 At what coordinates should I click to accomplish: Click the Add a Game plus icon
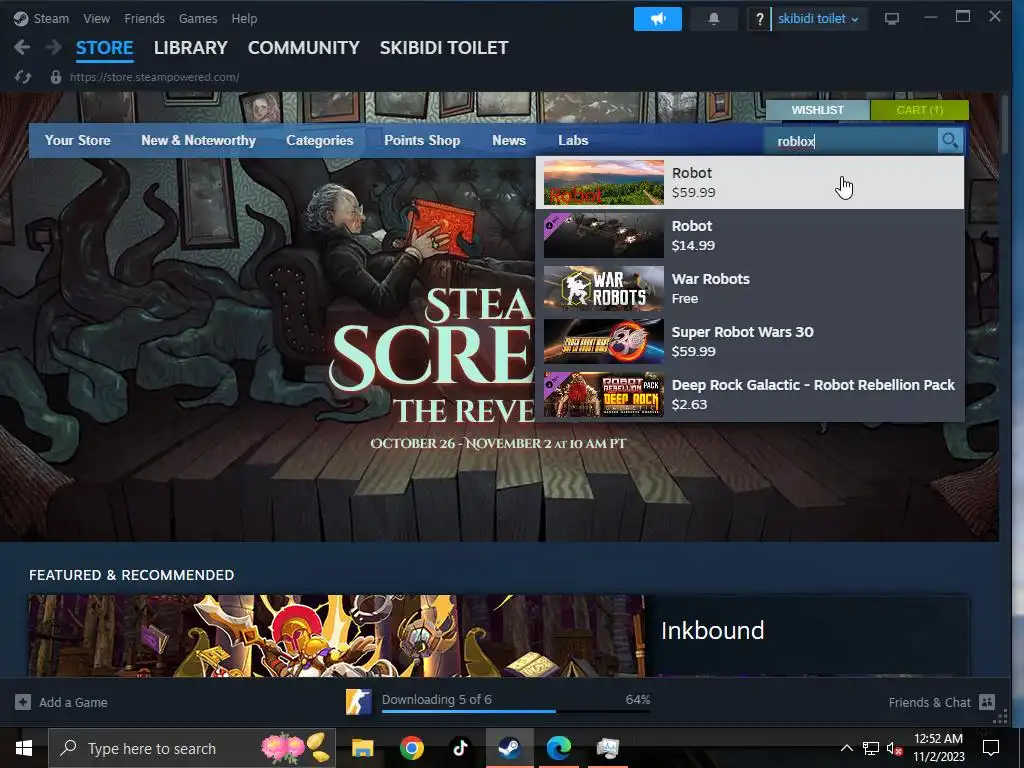coord(23,702)
